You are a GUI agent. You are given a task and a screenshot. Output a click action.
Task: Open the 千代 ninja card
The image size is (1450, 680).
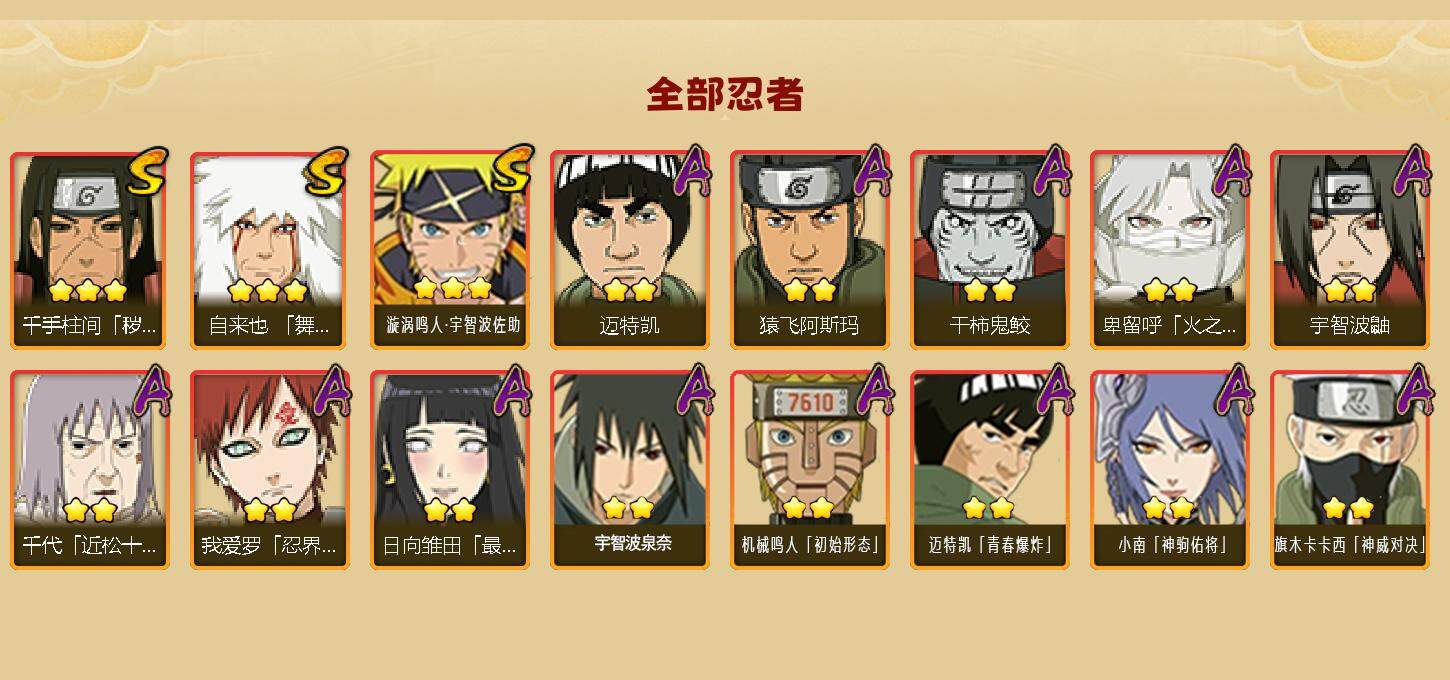[90, 470]
